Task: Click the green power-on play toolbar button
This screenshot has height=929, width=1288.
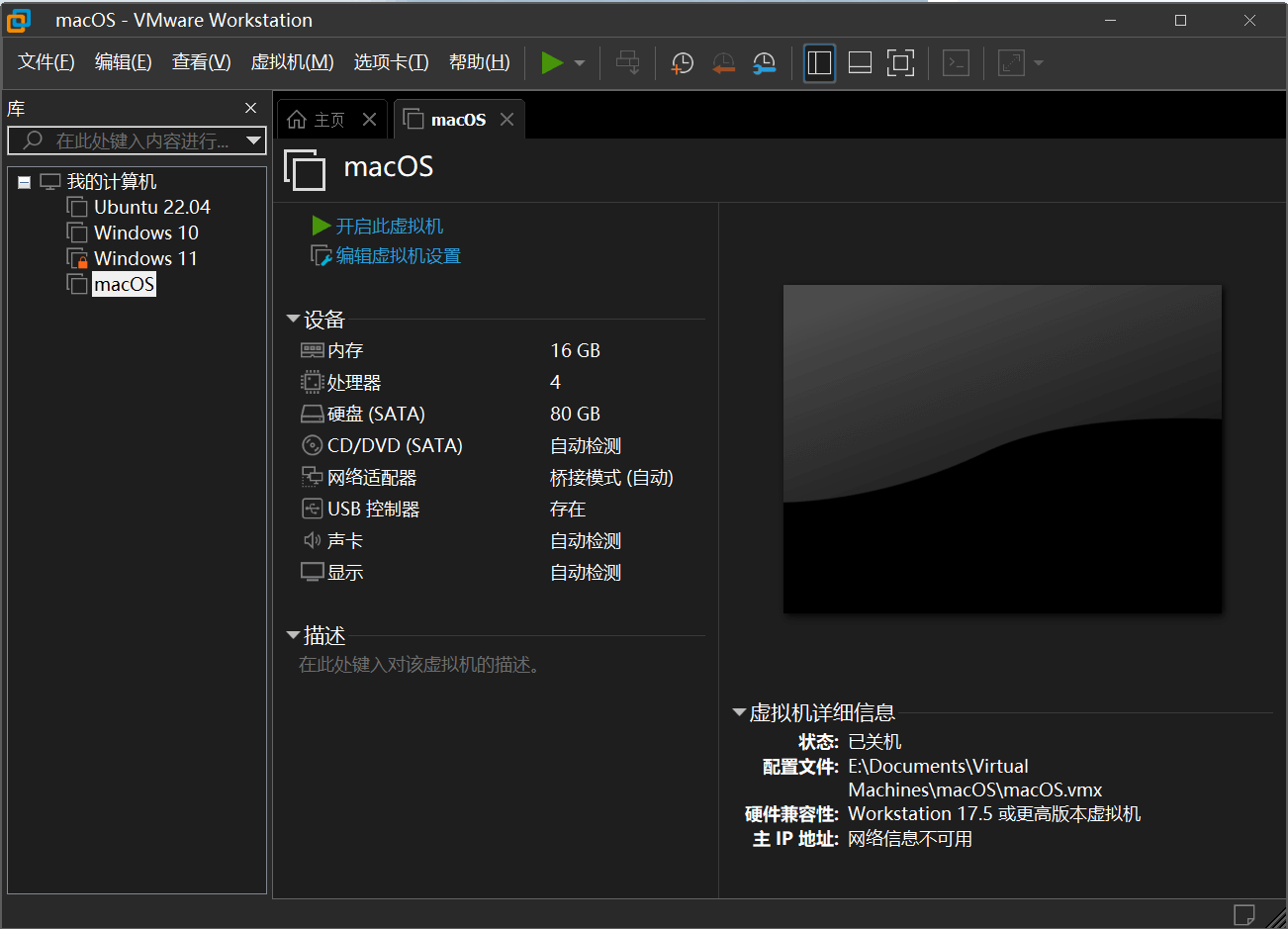Action: pyautogui.click(x=552, y=63)
